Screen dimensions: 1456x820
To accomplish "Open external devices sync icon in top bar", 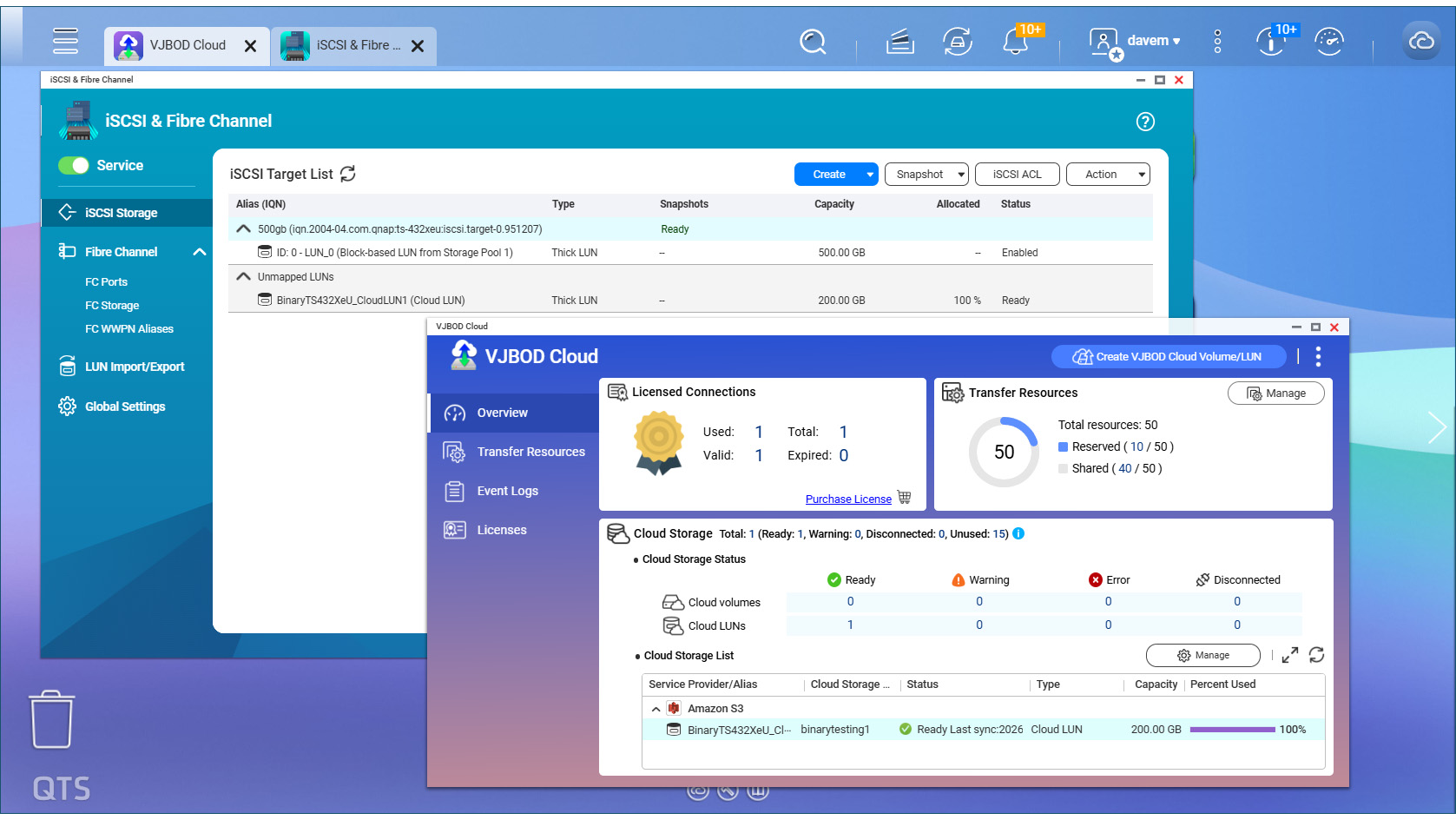I will [958, 42].
